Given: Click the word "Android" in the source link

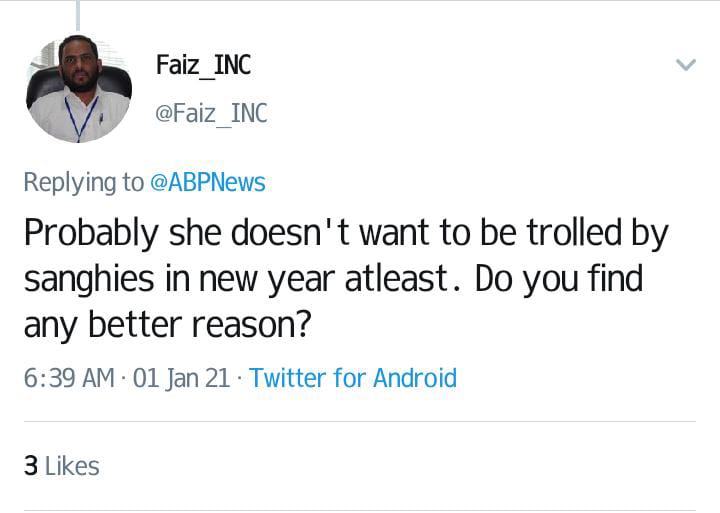Looking at the screenshot, I should (415, 378).
